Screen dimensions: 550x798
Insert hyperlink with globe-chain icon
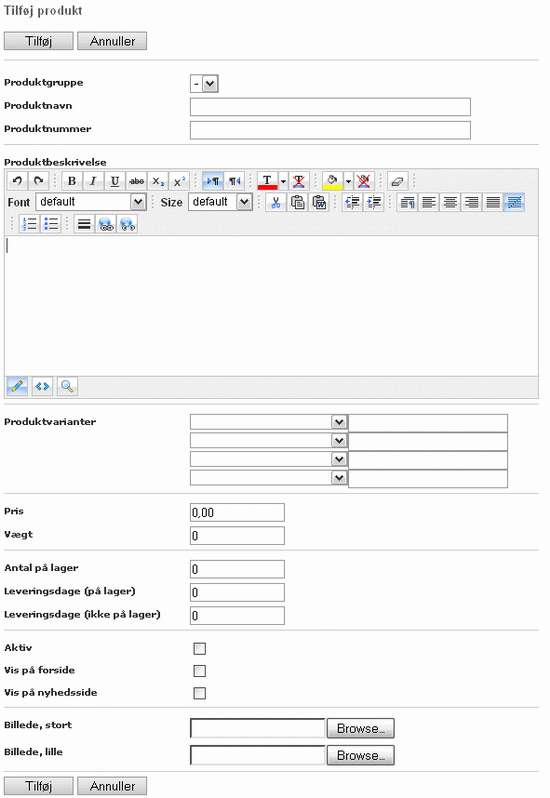tap(106, 223)
